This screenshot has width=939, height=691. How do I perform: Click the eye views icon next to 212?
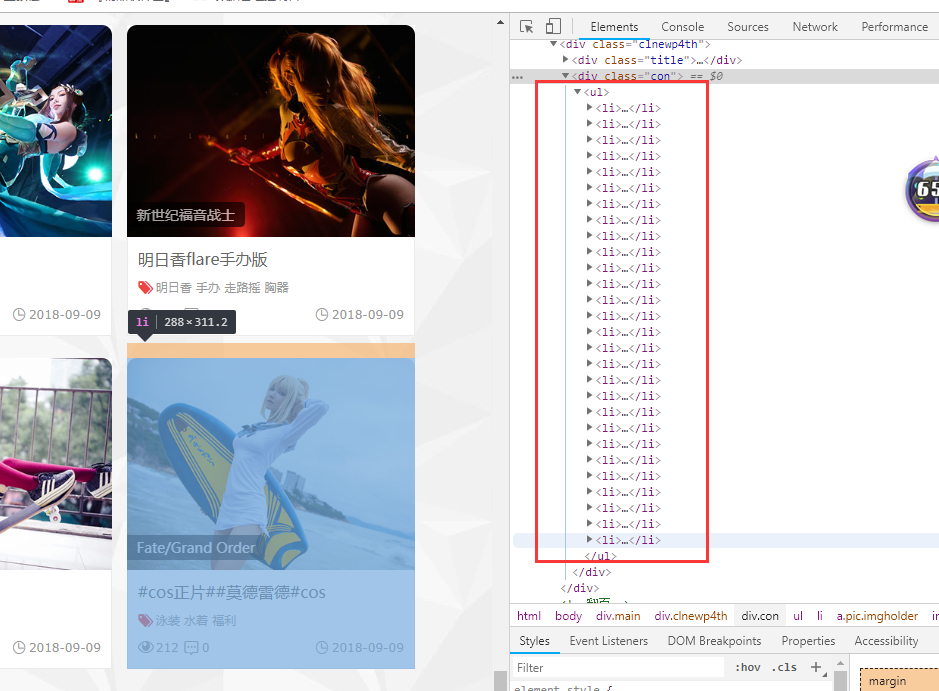pyautogui.click(x=146, y=647)
